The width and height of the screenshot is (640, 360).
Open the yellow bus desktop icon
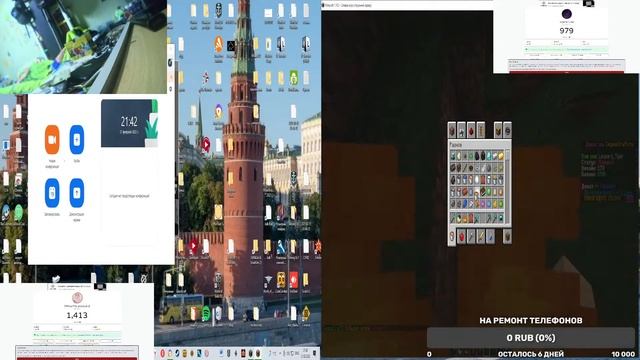pos(281,280)
